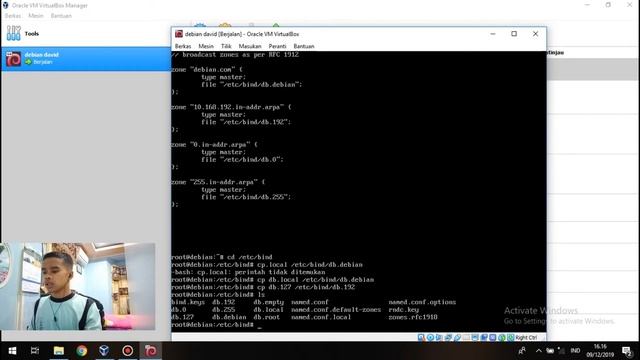Maximize the debian david VM window
This screenshot has width=640, height=360.
(x=514, y=34)
